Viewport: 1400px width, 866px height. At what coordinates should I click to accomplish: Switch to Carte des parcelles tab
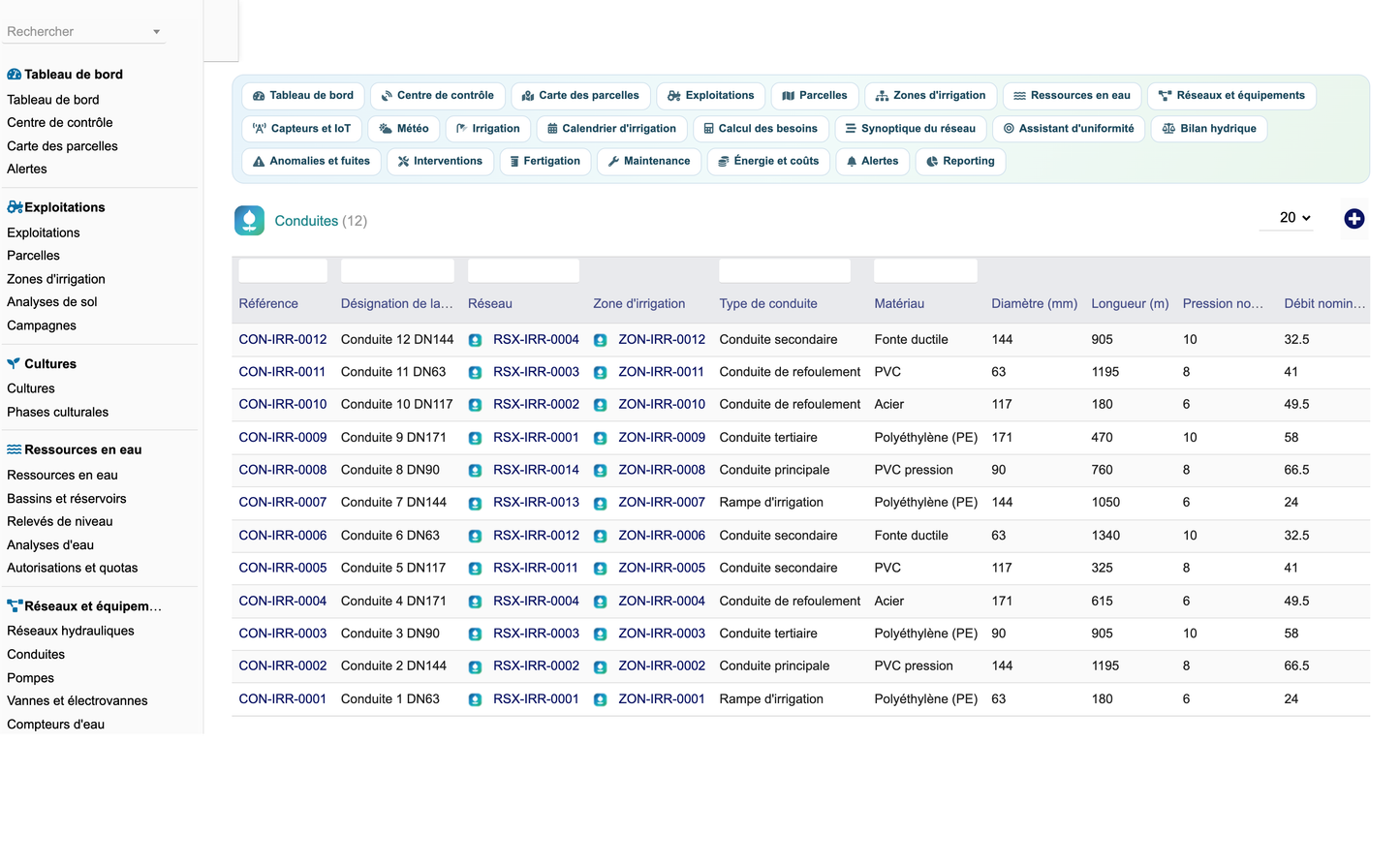[580, 96]
